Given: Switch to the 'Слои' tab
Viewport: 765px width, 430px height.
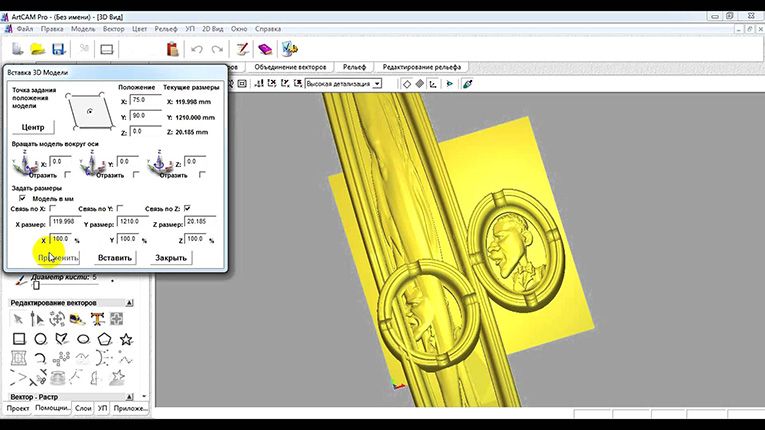Looking at the screenshot, I should tap(83, 408).
